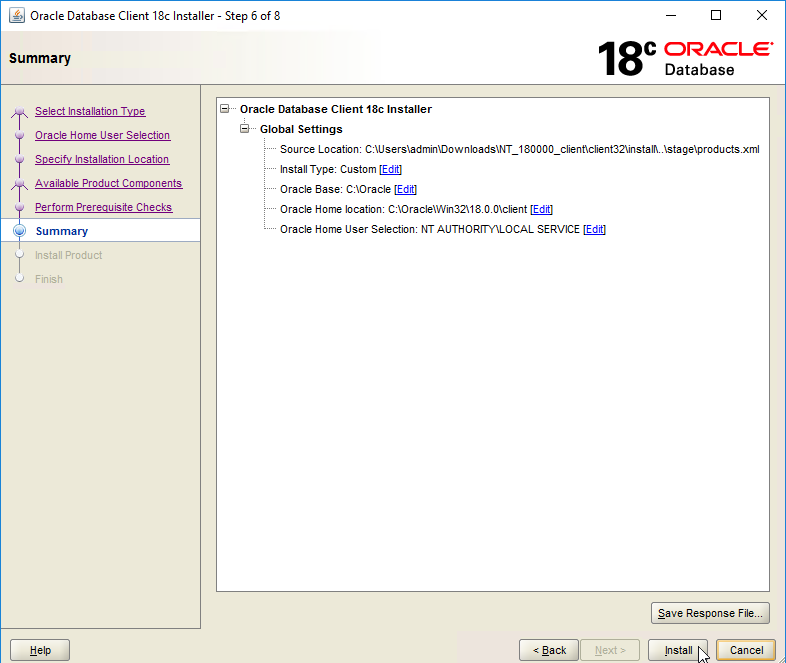Collapse the Oracle Database Client 18c Installer node
Viewport: 786px width, 663px height.
click(x=225, y=109)
